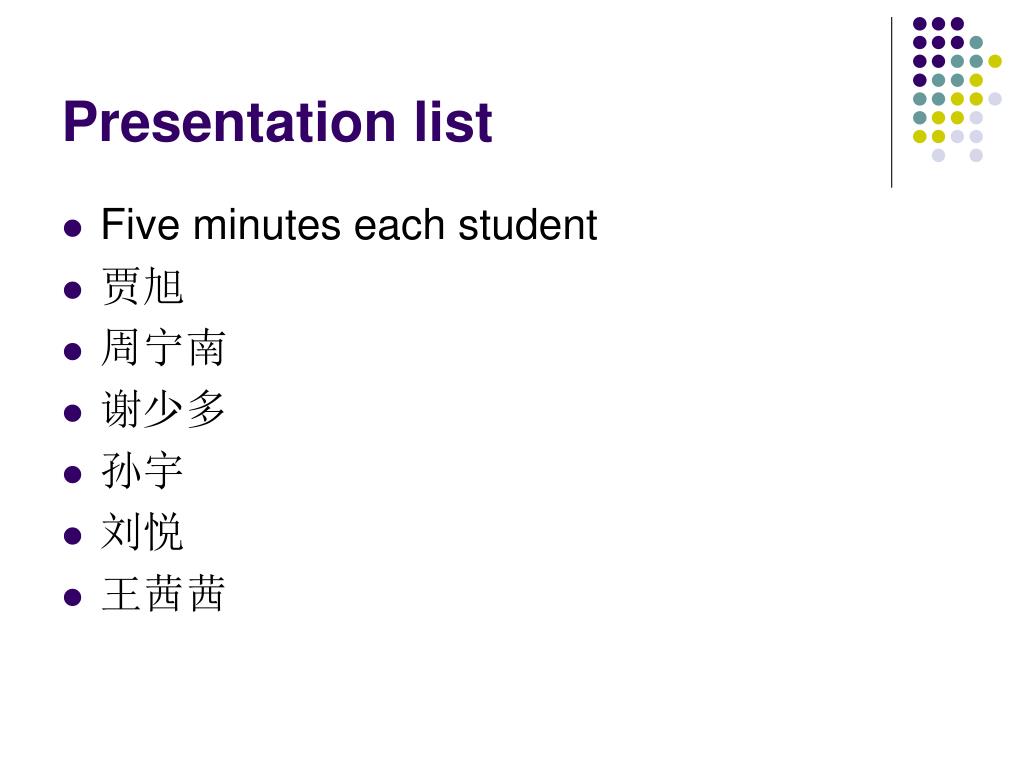
Task: Click the rightmost yellow dot in dot pattern
Action: pos(995,61)
